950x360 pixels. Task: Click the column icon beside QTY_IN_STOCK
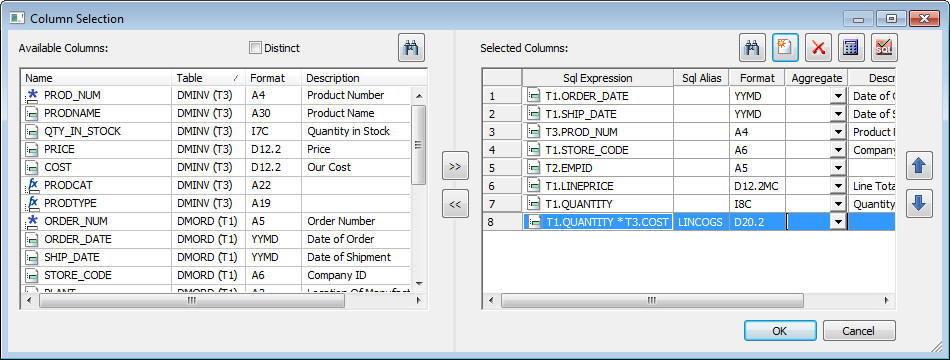click(x=33, y=132)
